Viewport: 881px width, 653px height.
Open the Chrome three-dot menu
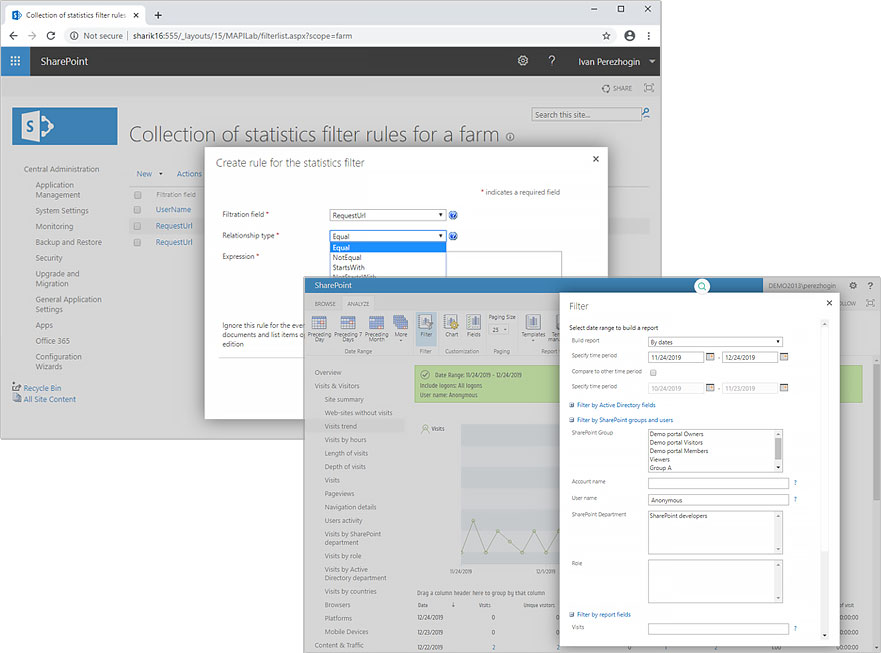pyautogui.click(x=649, y=35)
